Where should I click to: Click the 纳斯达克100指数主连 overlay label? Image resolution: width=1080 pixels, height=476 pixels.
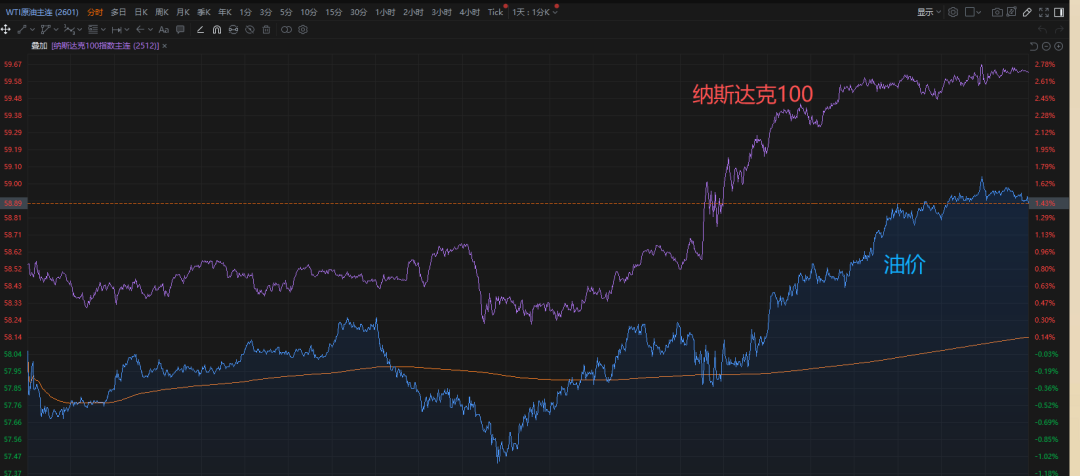click(x=105, y=45)
